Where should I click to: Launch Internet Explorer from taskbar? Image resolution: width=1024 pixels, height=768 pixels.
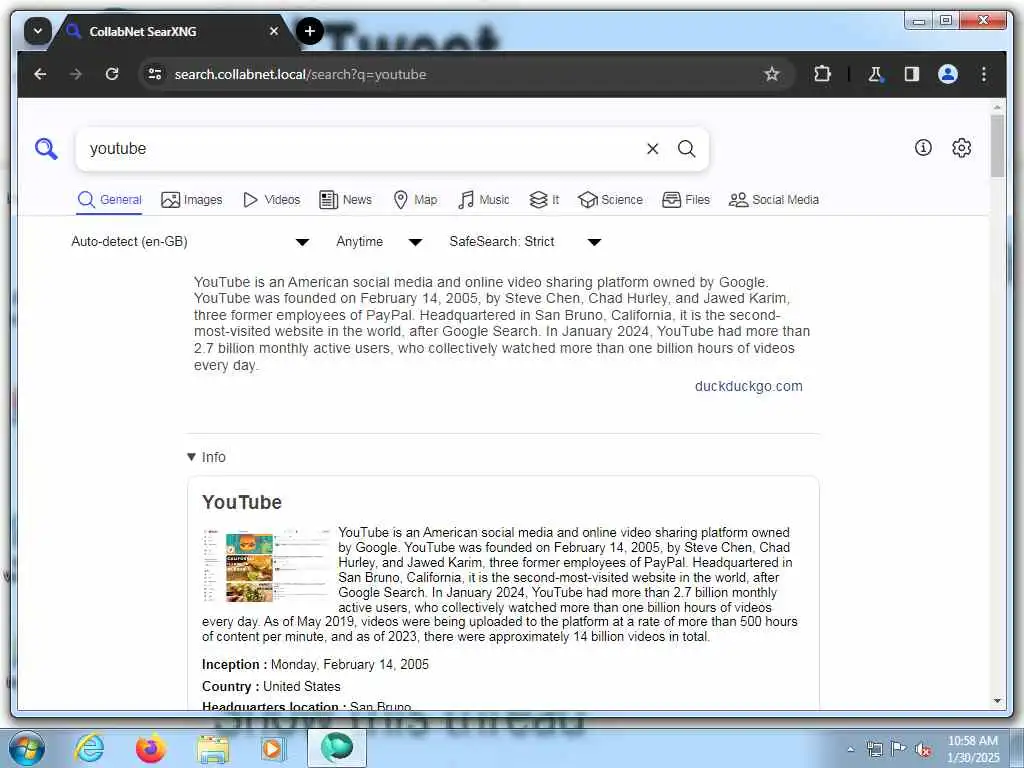pos(89,748)
